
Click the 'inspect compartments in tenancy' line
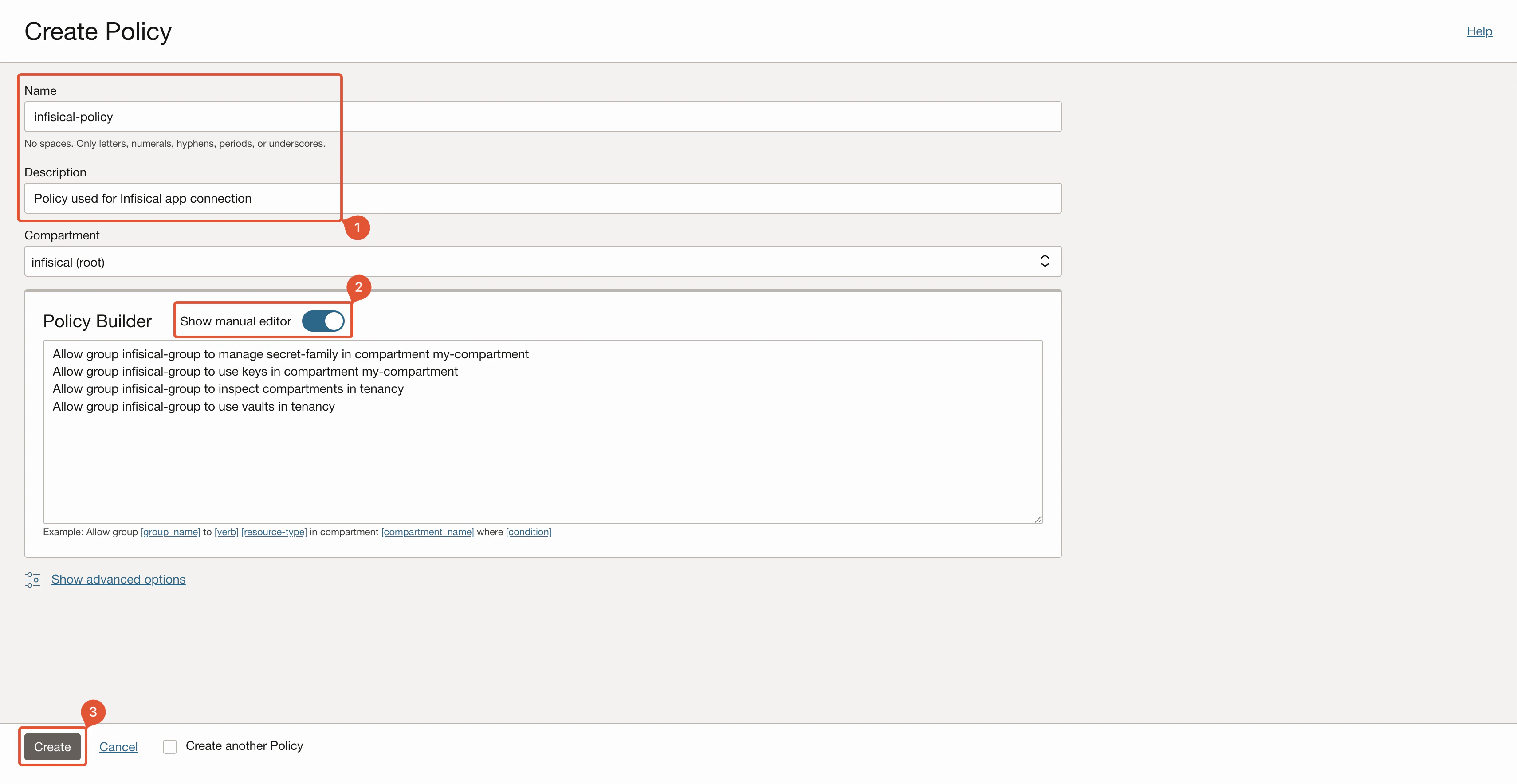pyautogui.click(x=228, y=389)
